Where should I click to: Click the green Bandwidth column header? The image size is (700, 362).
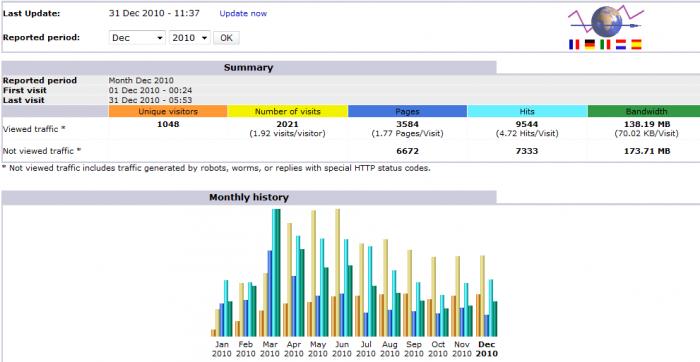(x=644, y=111)
